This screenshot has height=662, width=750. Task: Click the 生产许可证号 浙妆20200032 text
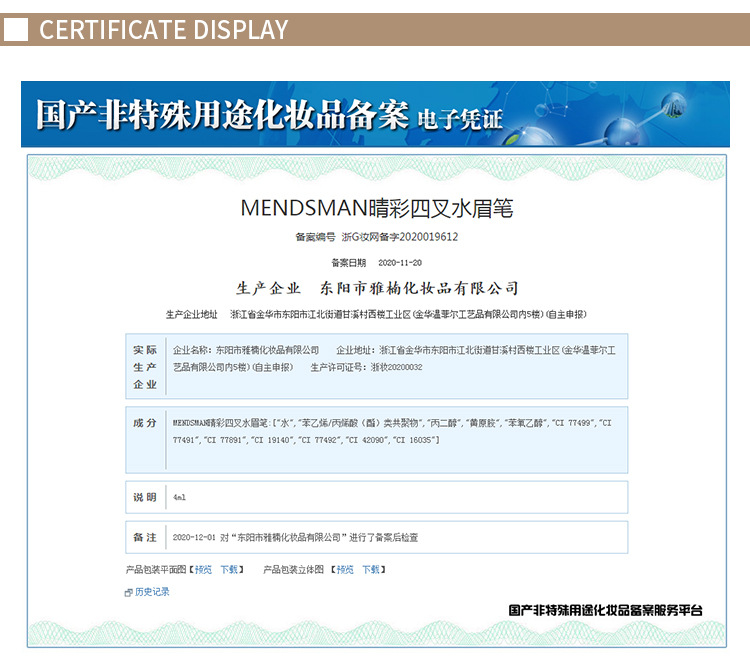pos(366,367)
